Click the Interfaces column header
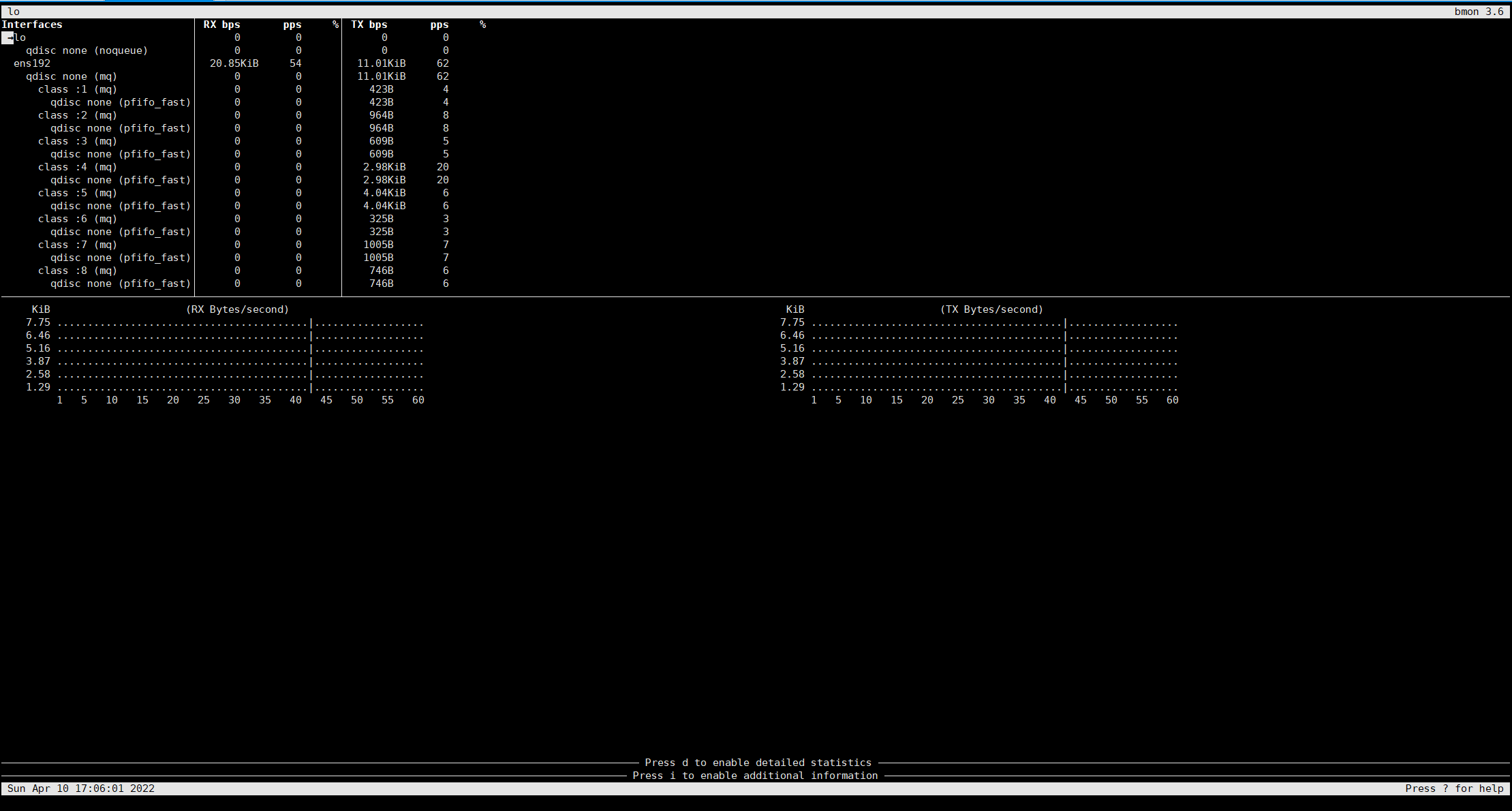This screenshot has width=1512, height=811. (32, 25)
